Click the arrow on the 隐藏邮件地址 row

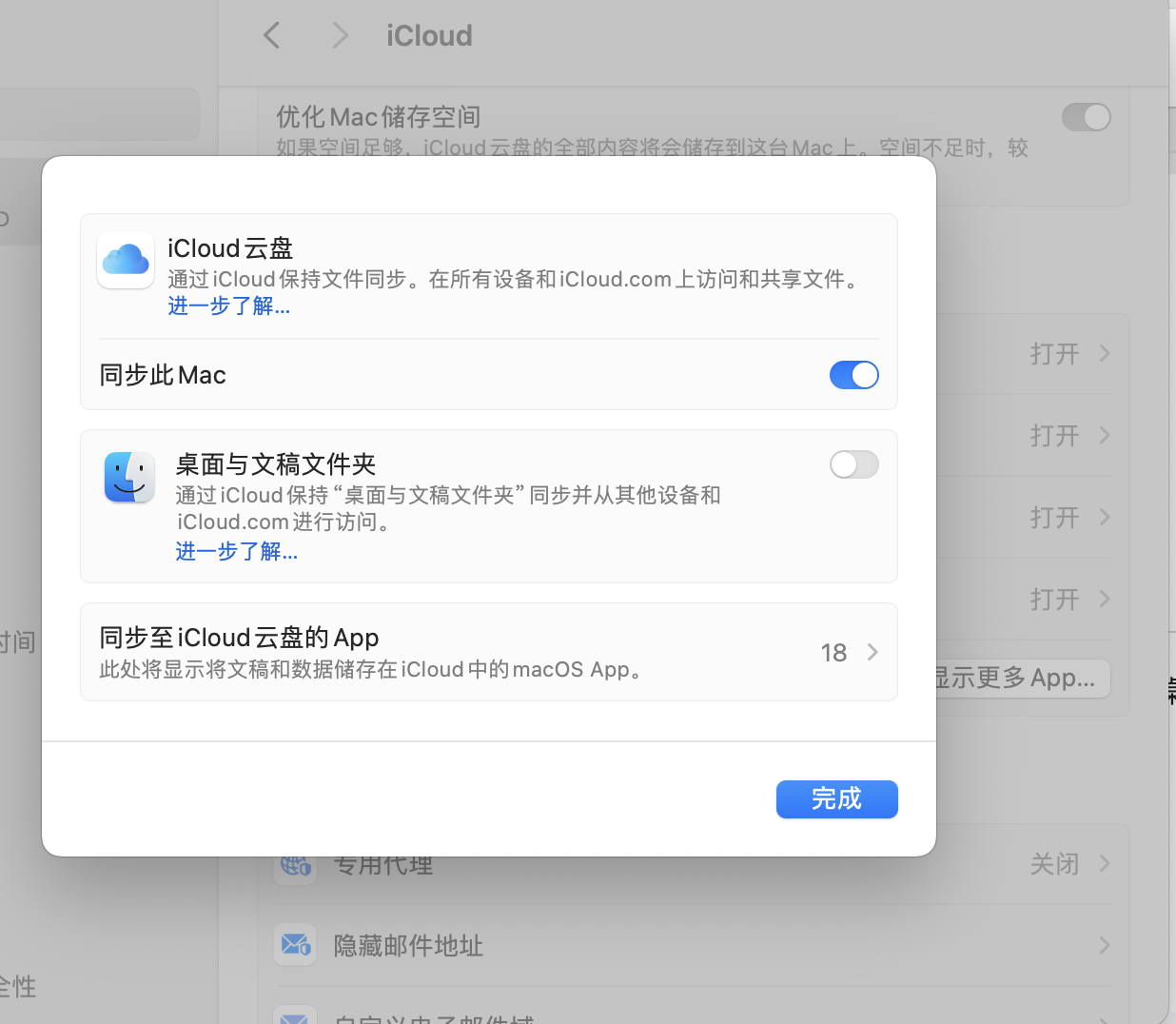click(1104, 945)
